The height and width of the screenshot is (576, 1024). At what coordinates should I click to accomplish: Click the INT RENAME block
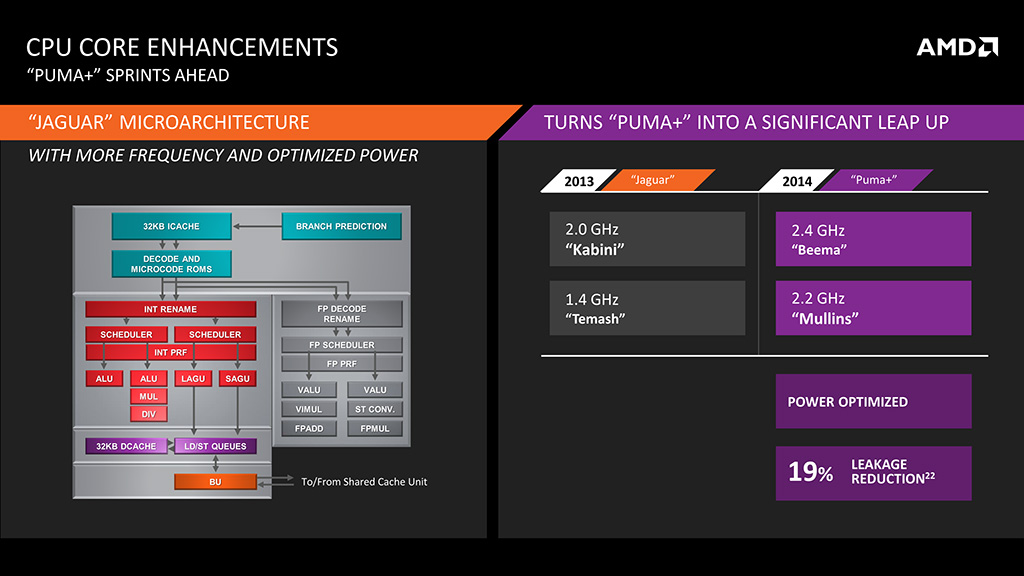[x=170, y=309]
